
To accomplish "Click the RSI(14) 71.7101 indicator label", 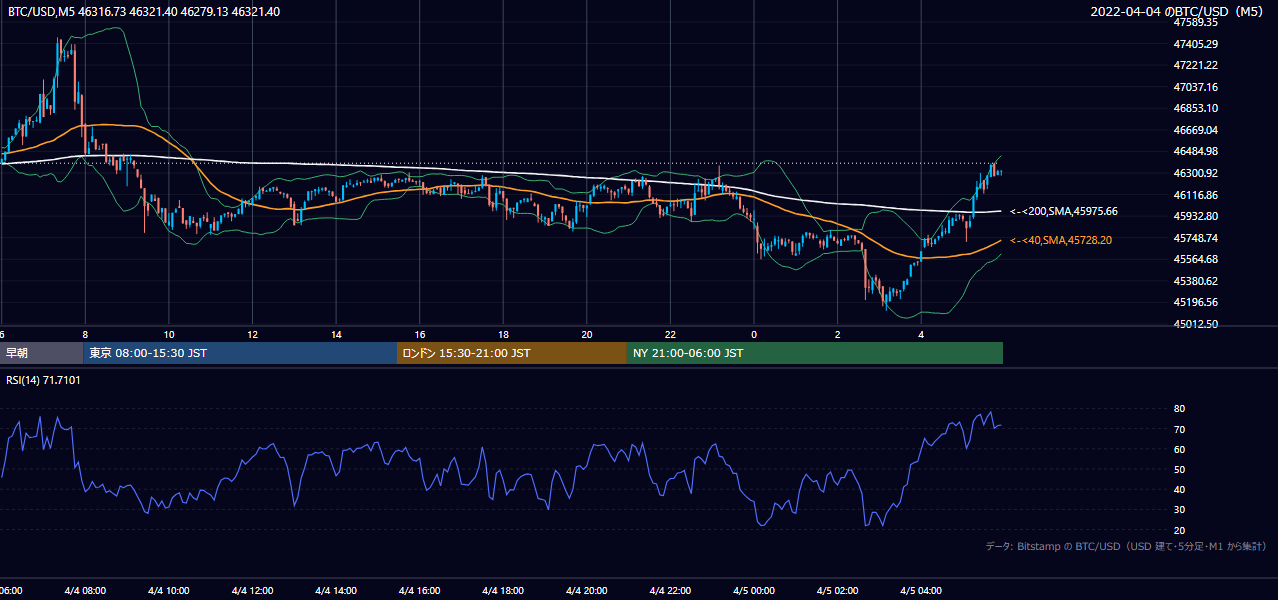I will tap(44, 380).
